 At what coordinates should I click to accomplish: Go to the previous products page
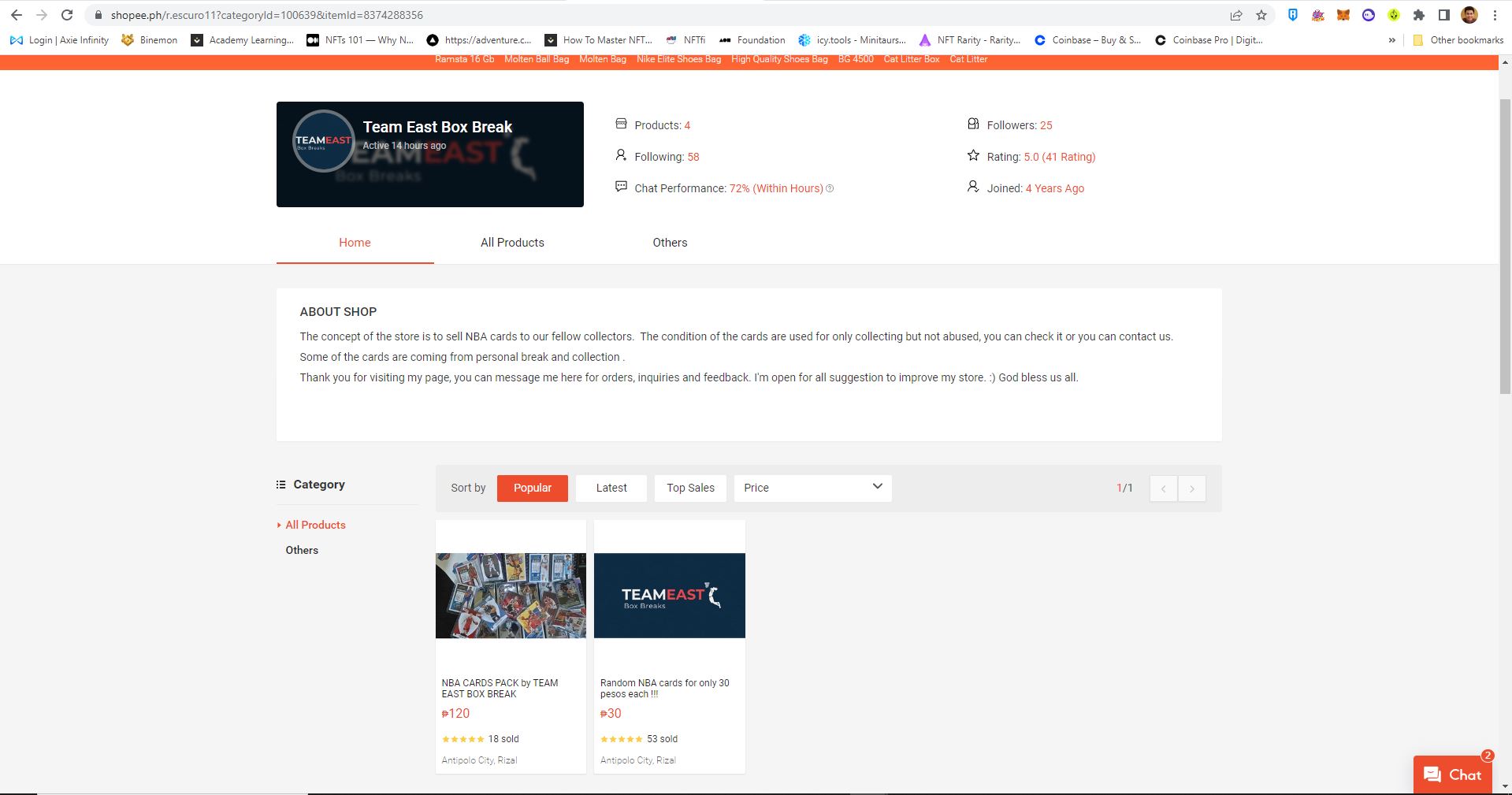click(x=1163, y=489)
